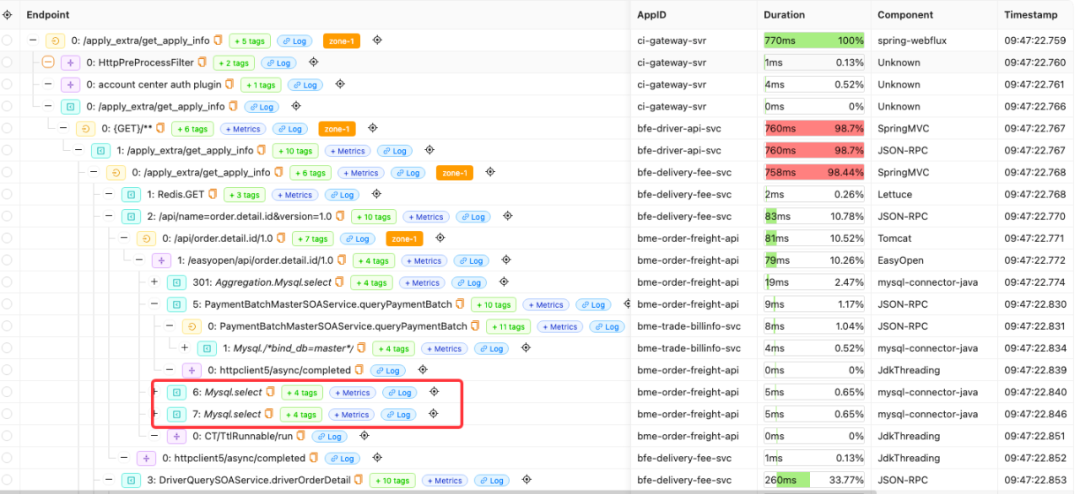Collapse the 1: /easyopen/api/order.detail.id/1.0 node
This screenshot has width=1080, height=494.
click(x=139, y=260)
